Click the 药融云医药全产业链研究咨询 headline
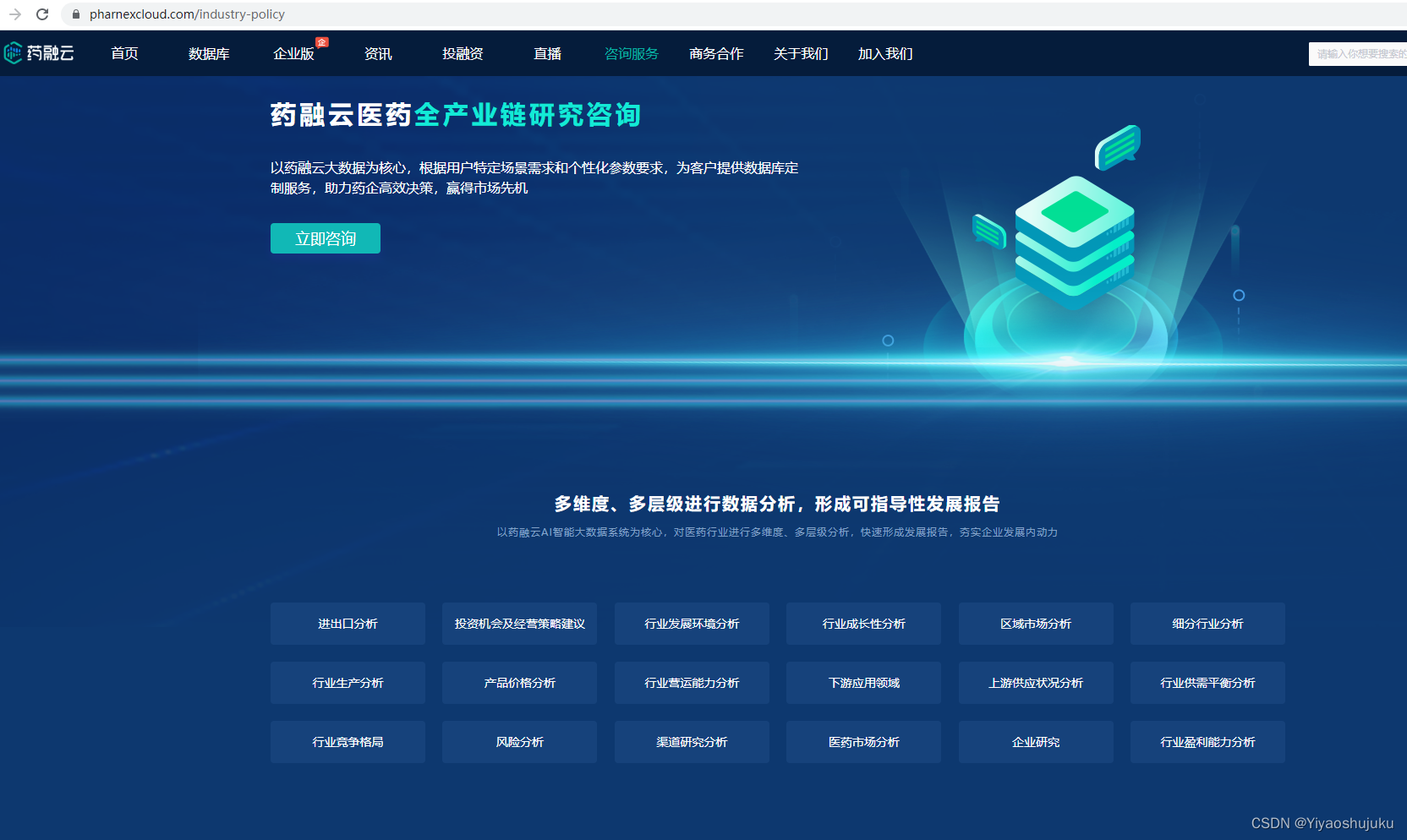 click(x=456, y=115)
